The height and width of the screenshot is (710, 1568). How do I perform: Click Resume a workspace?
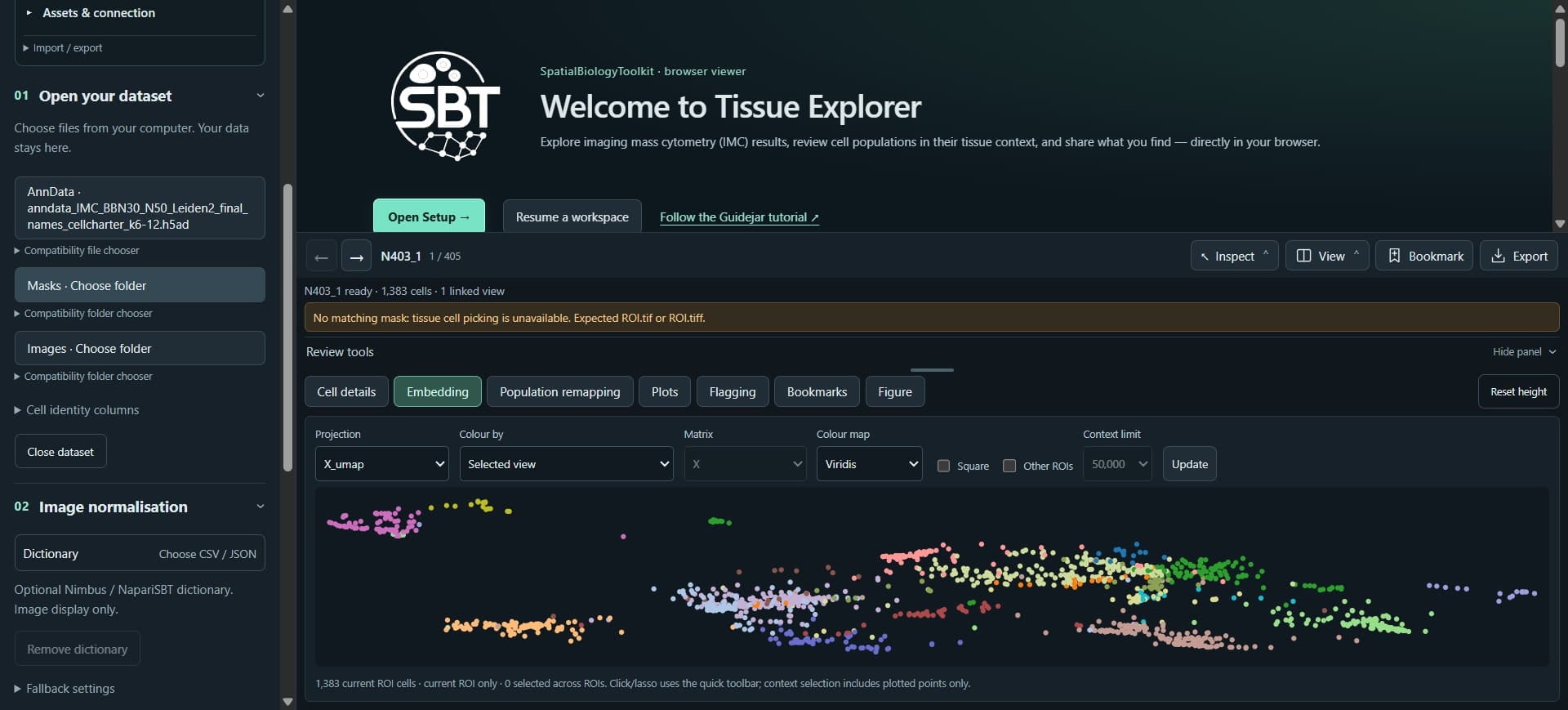click(572, 217)
